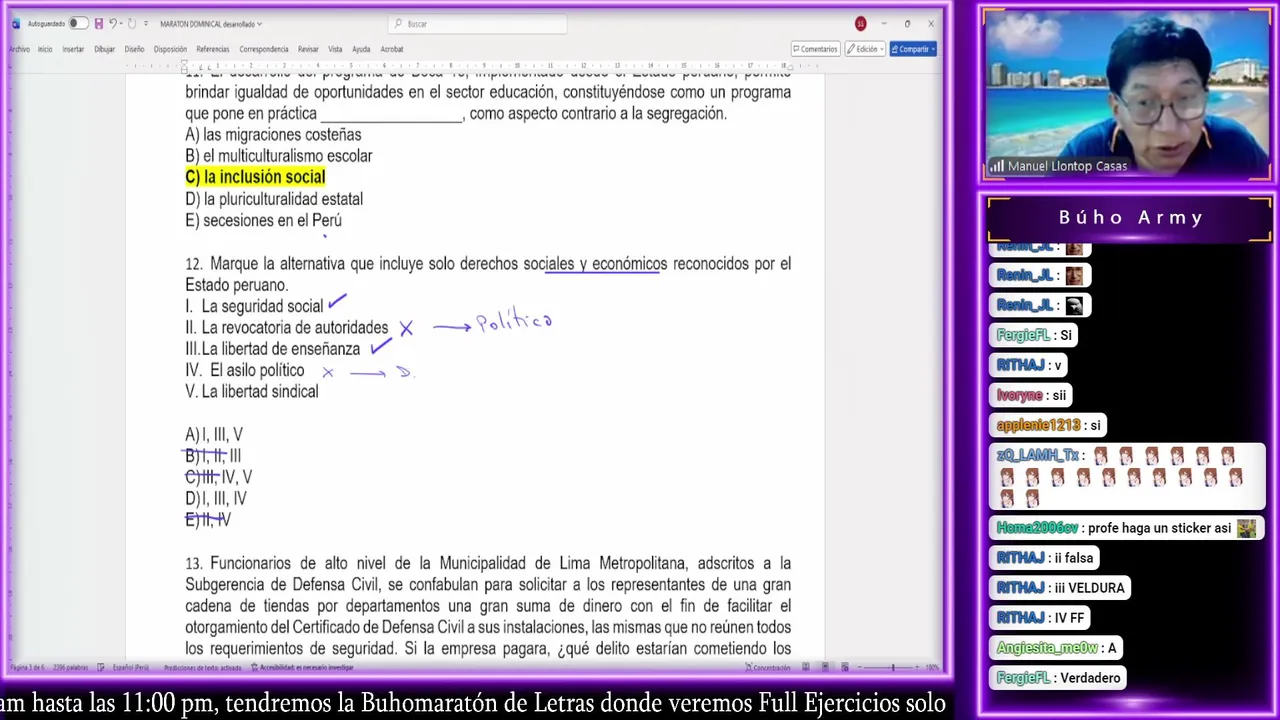Click option 'A) las migraciones costeñas'
The width and height of the screenshot is (1280, 720).
[273, 135]
